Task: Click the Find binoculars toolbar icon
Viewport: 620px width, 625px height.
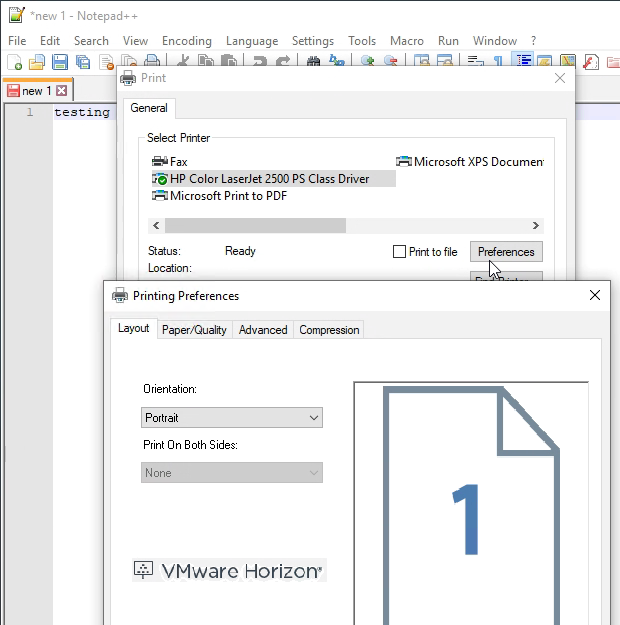Action: click(x=314, y=60)
